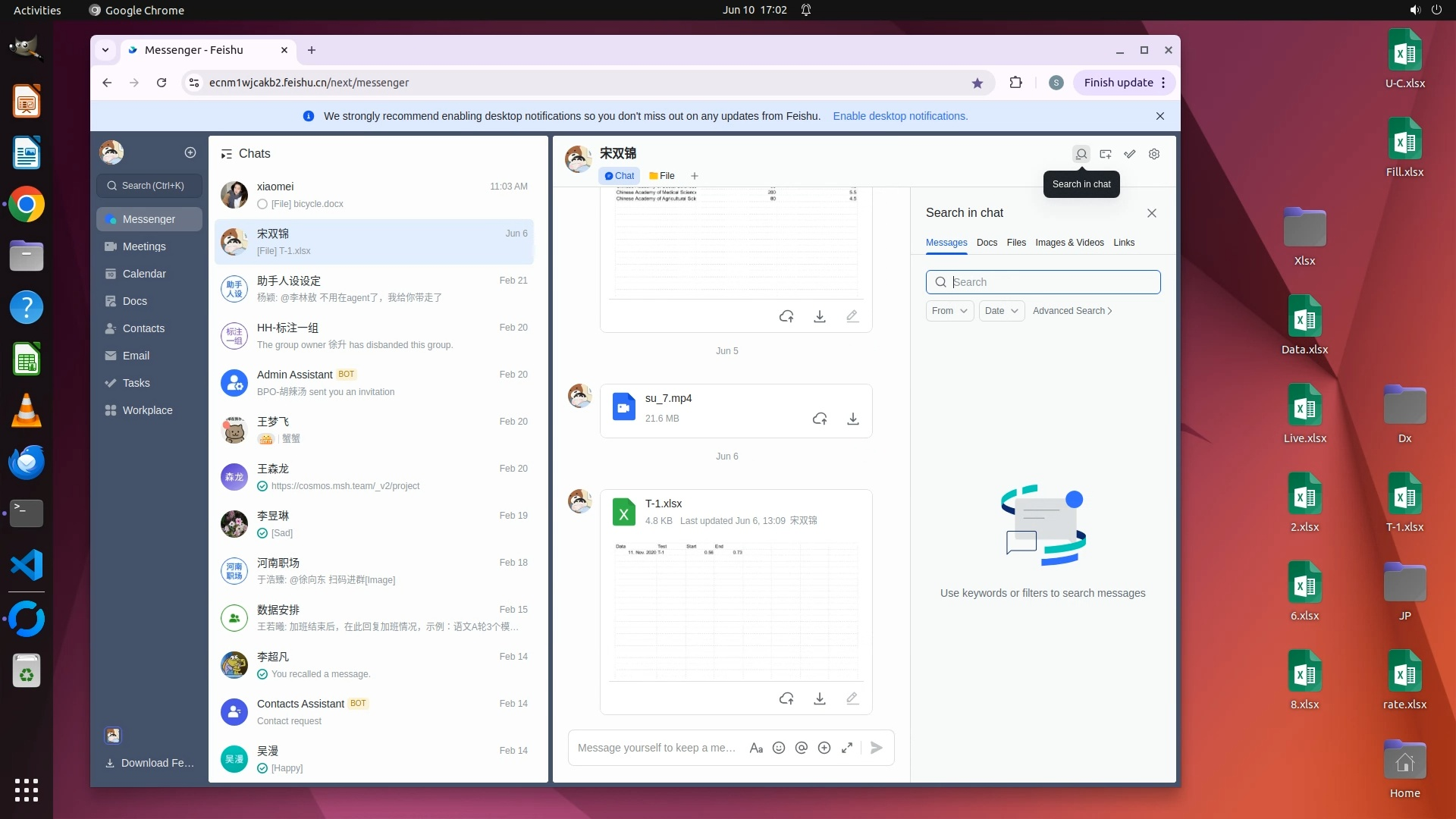Viewport: 1456px width, 819px height.
Task: Open emoji picker in message box
Action: tap(779, 748)
